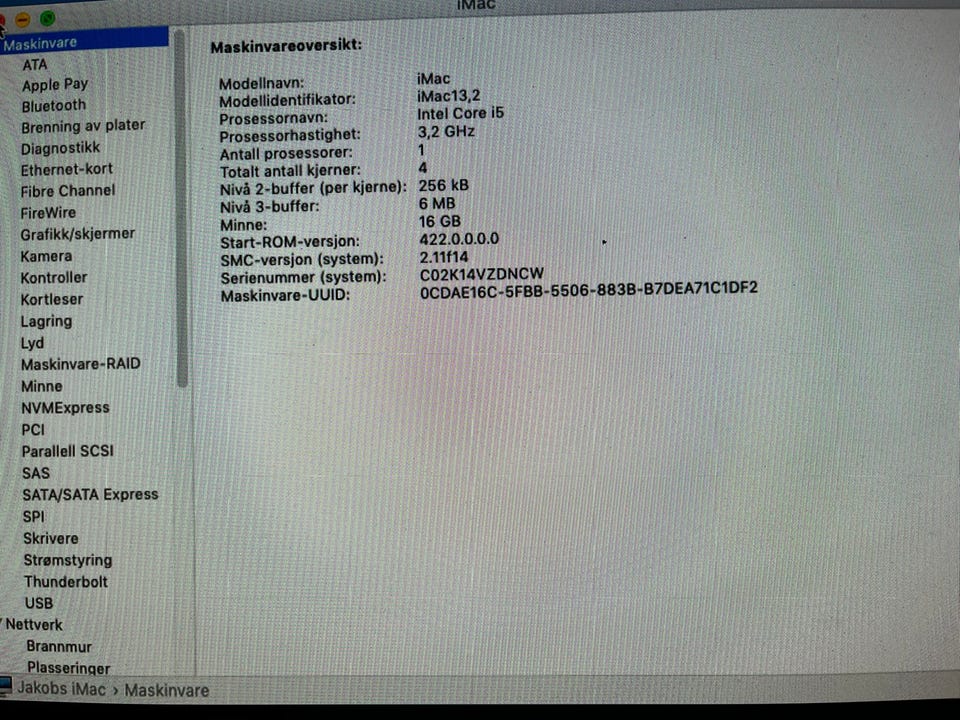Select Plasseringer under Nettverk
Viewport: 960px width, 720px height.
(x=69, y=668)
